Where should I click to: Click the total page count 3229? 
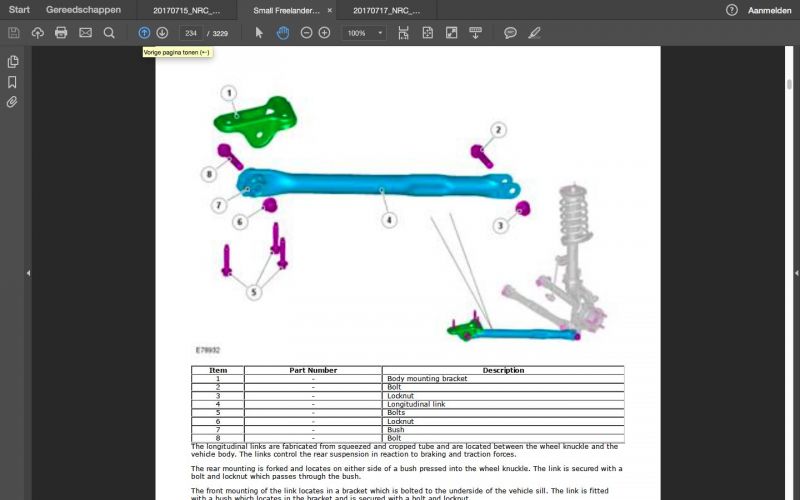point(220,34)
